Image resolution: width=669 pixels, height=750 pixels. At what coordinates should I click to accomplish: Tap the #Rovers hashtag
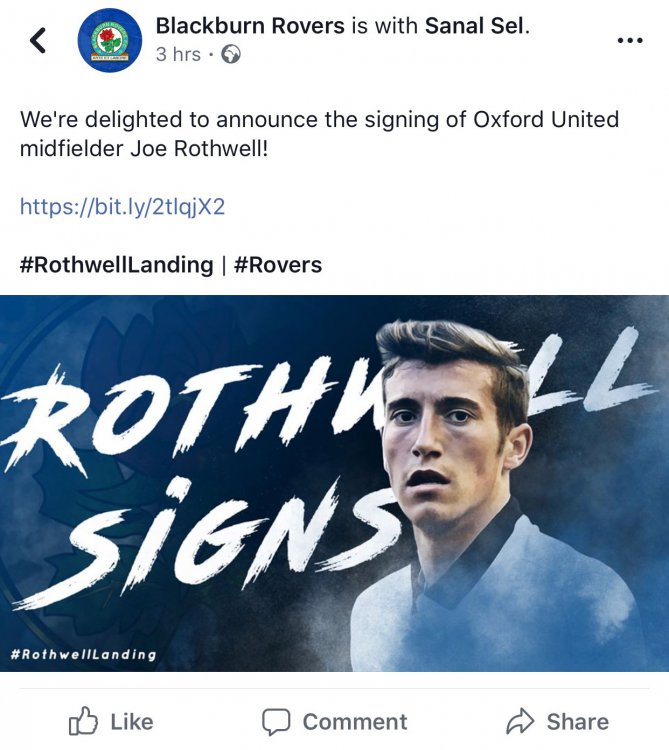278,265
